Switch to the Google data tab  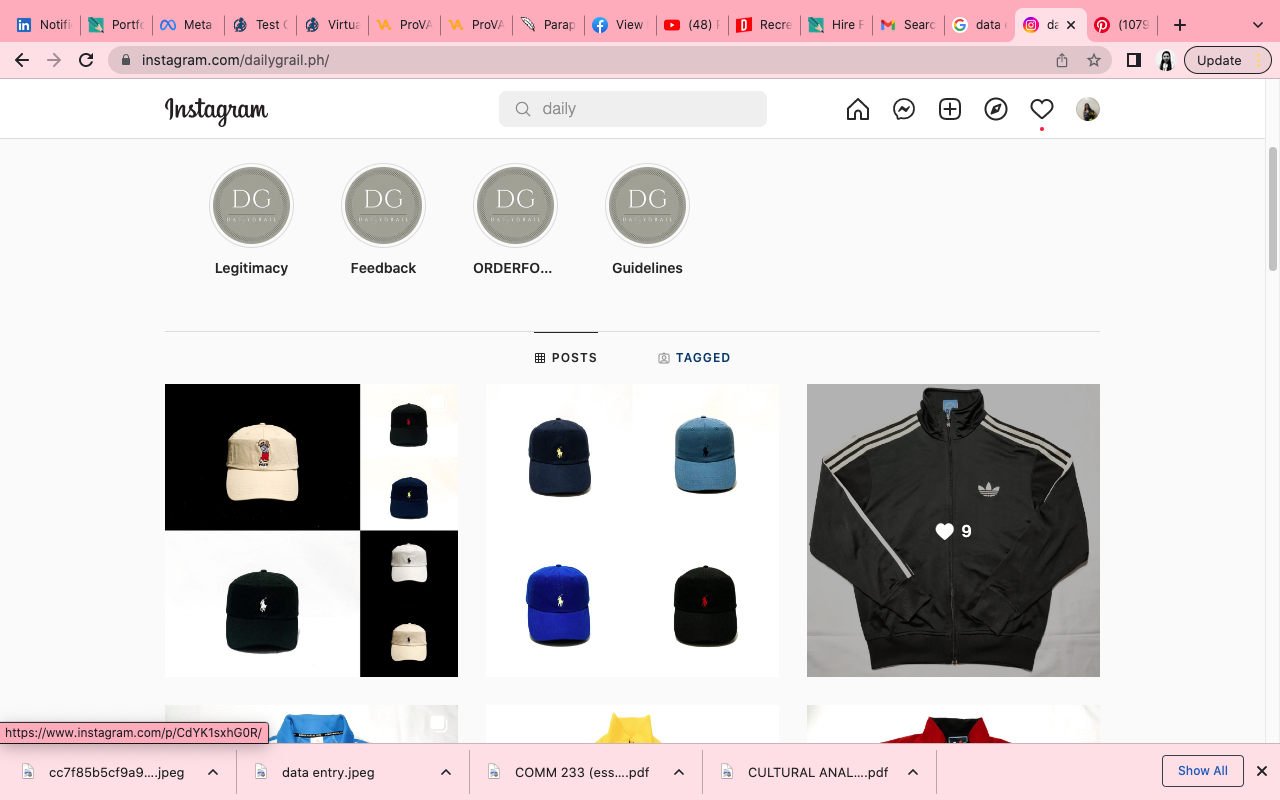(979, 25)
